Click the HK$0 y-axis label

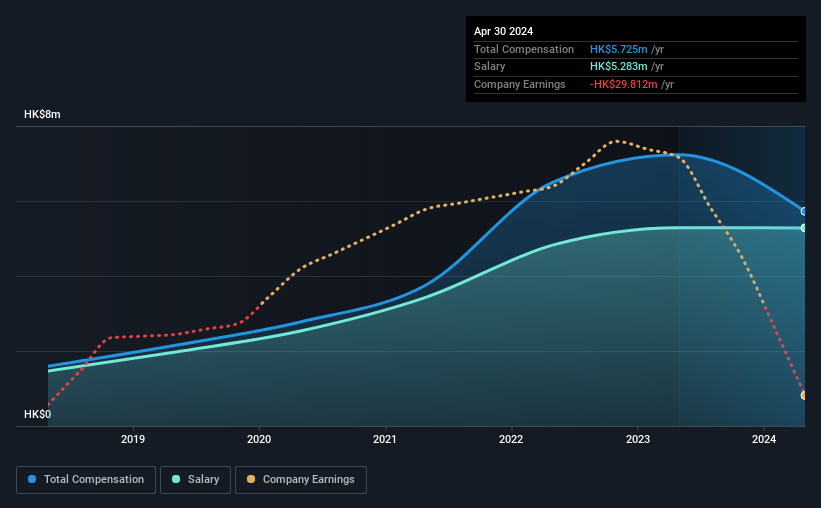38,414
